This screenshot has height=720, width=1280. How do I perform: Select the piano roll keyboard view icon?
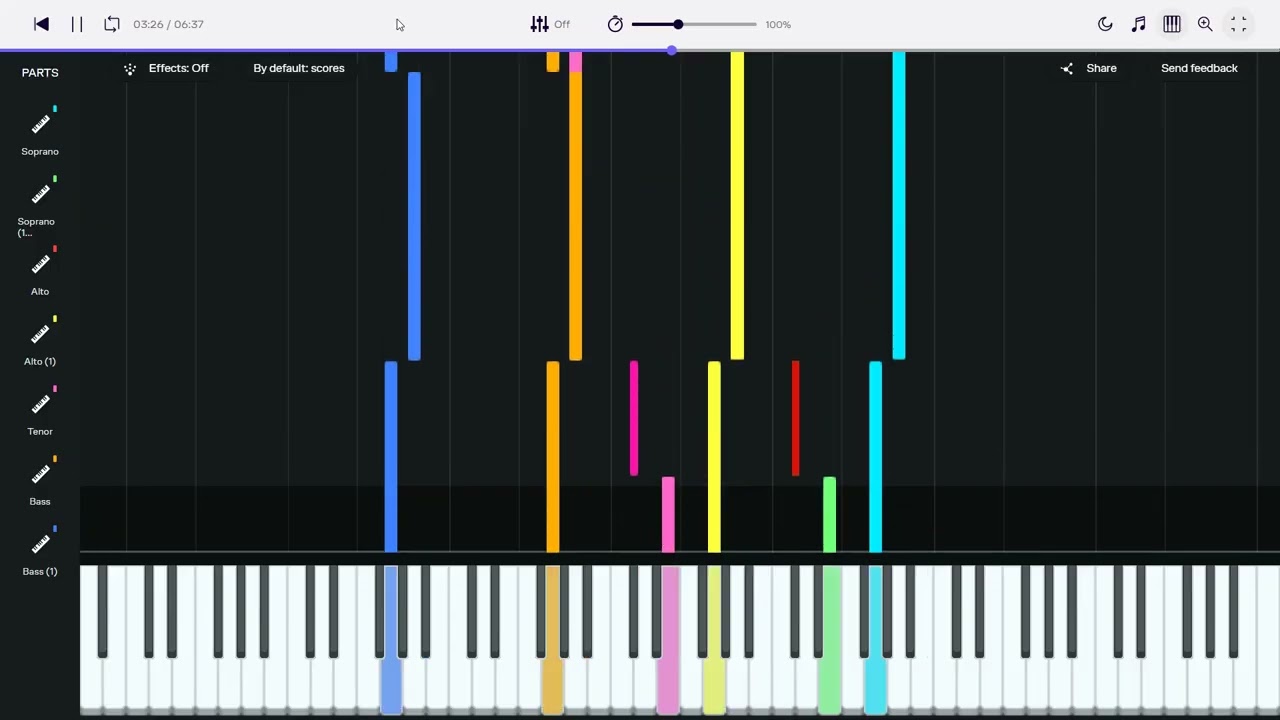pos(1172,24)
